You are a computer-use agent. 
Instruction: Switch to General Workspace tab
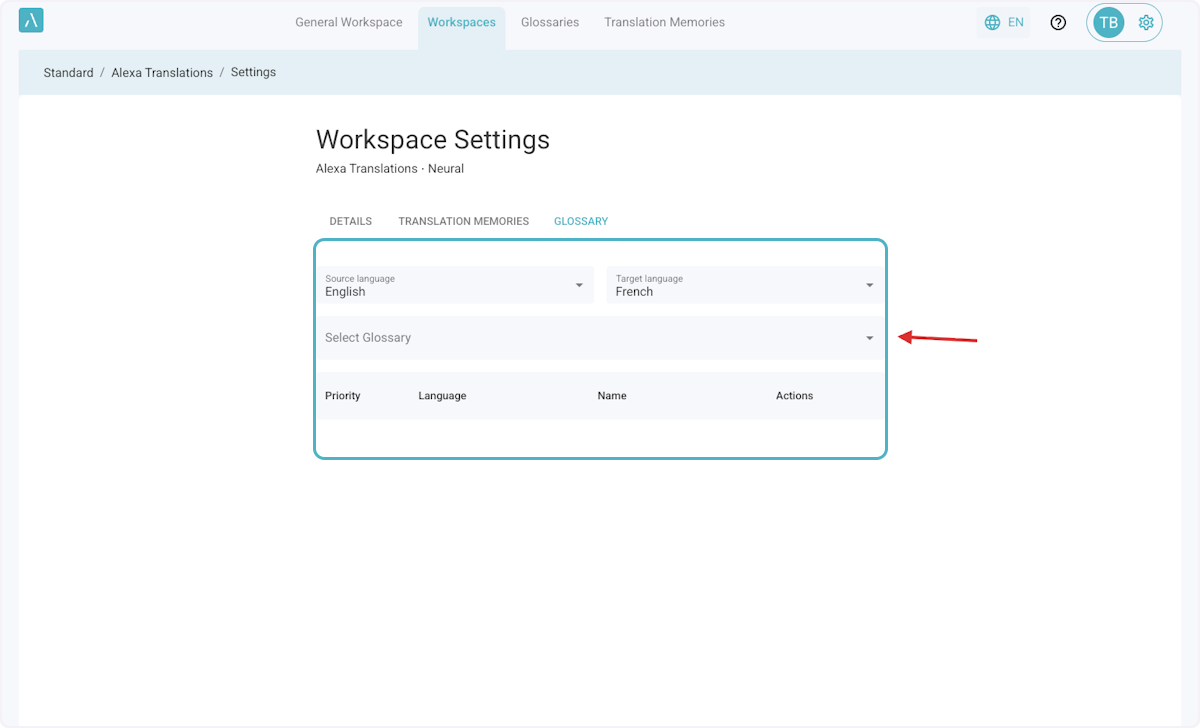(x=348, y=22)
